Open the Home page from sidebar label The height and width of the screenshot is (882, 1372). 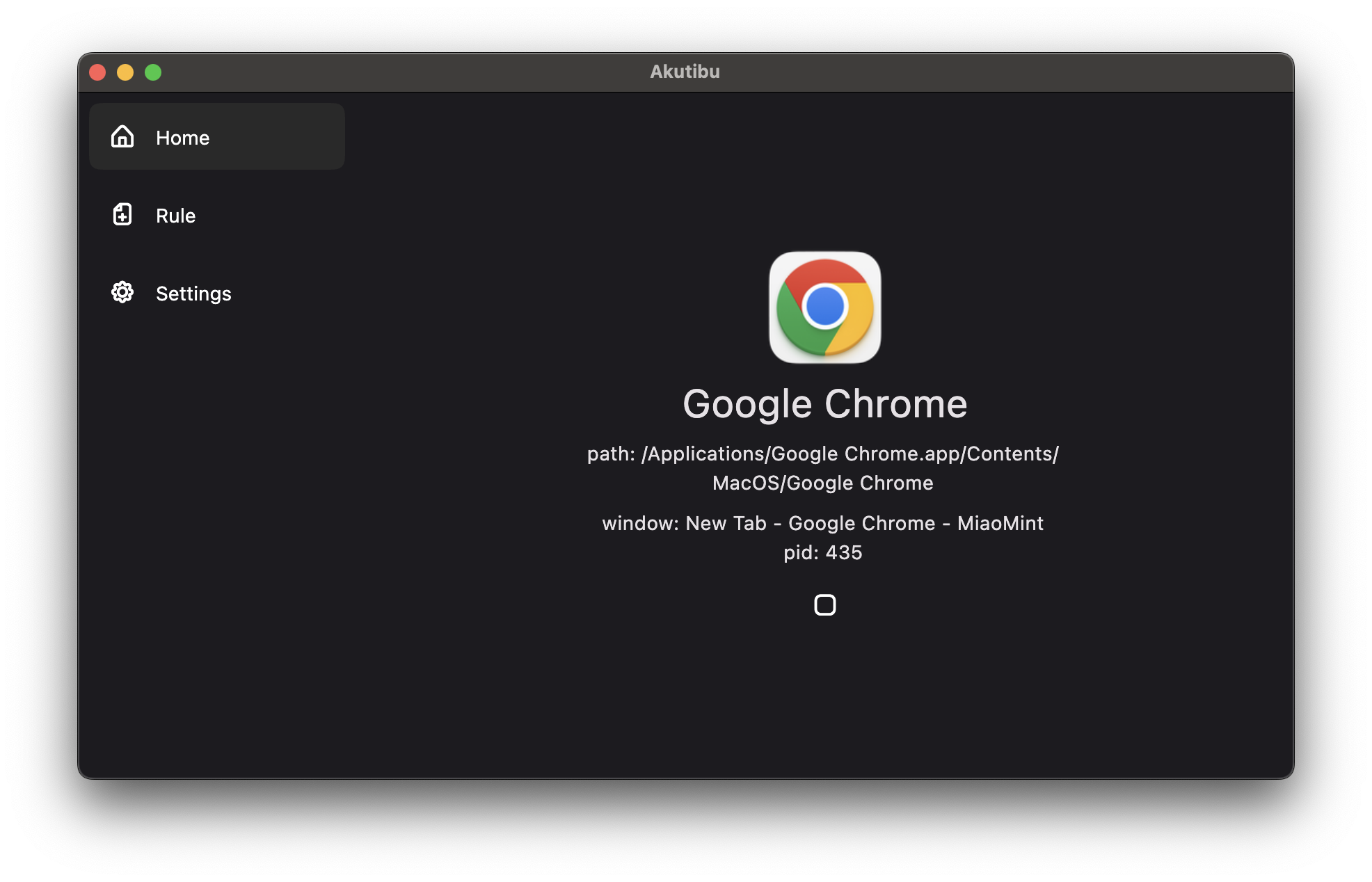coord(182,138)
